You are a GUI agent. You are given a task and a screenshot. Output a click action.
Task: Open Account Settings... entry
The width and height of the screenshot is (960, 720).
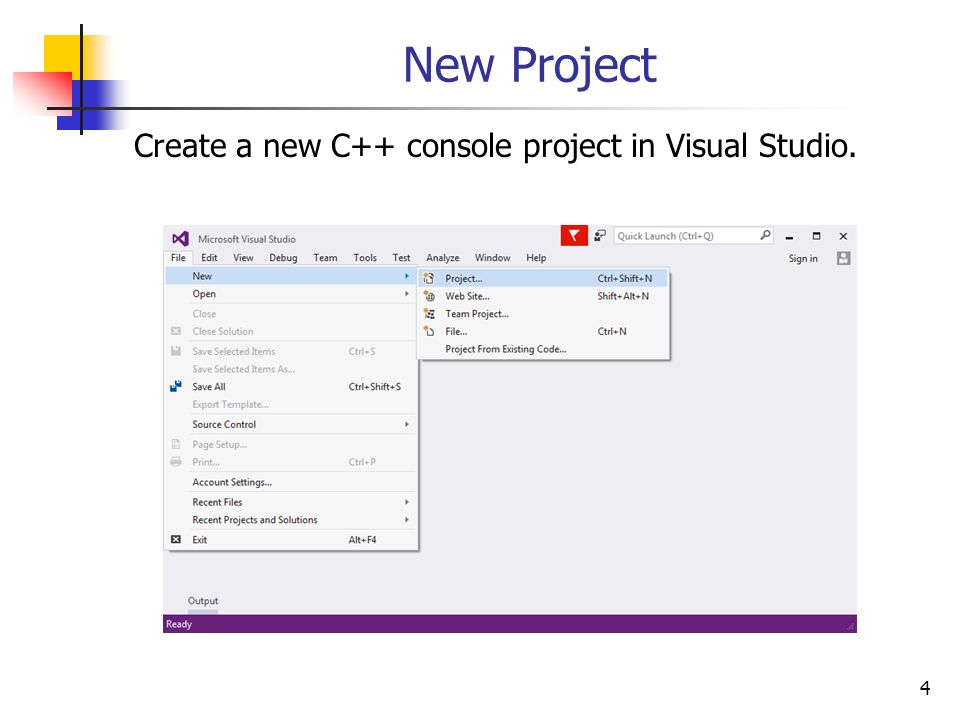point(291,482)
